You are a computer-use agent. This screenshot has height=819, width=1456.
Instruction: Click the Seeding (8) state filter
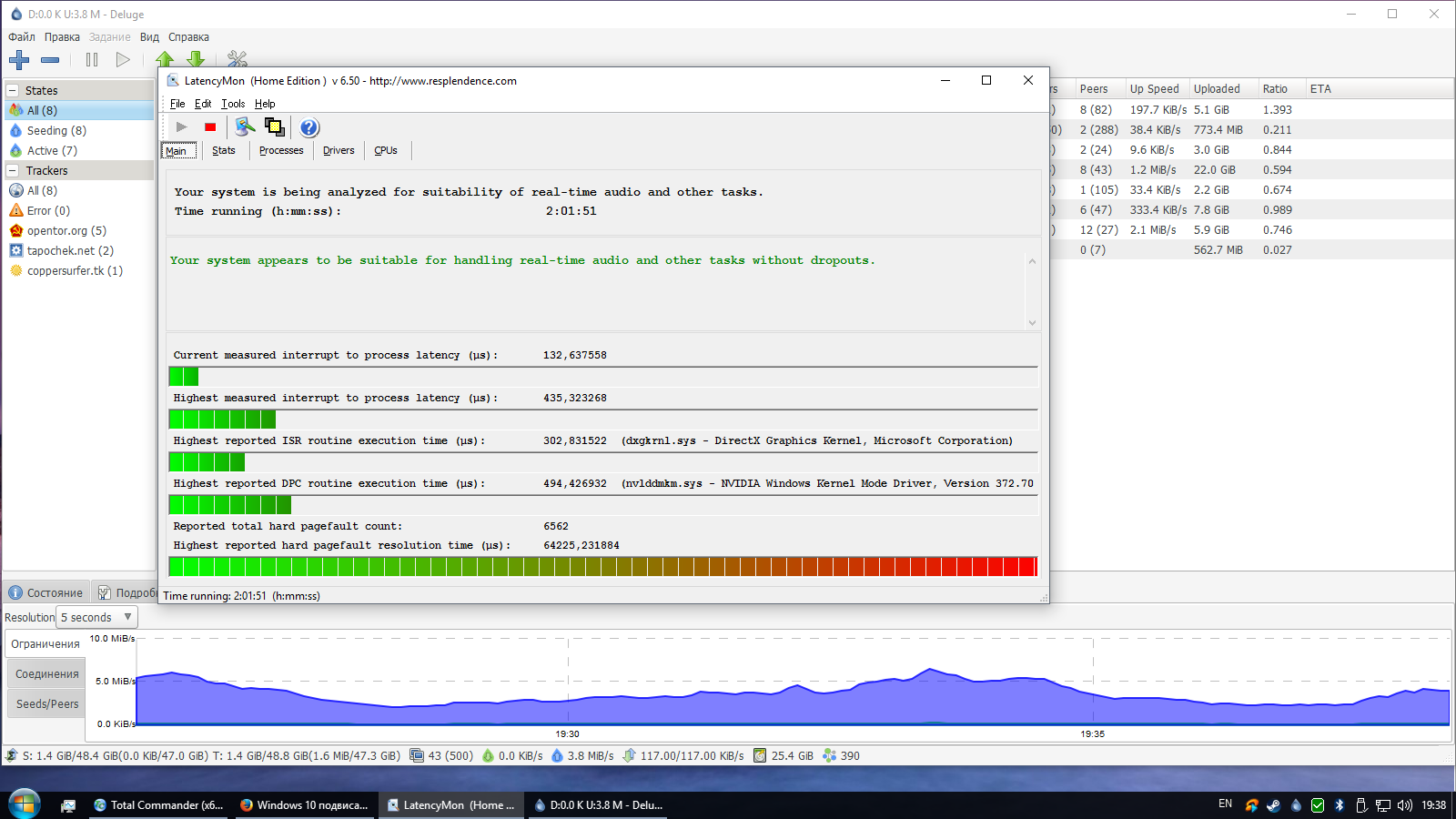56,131
